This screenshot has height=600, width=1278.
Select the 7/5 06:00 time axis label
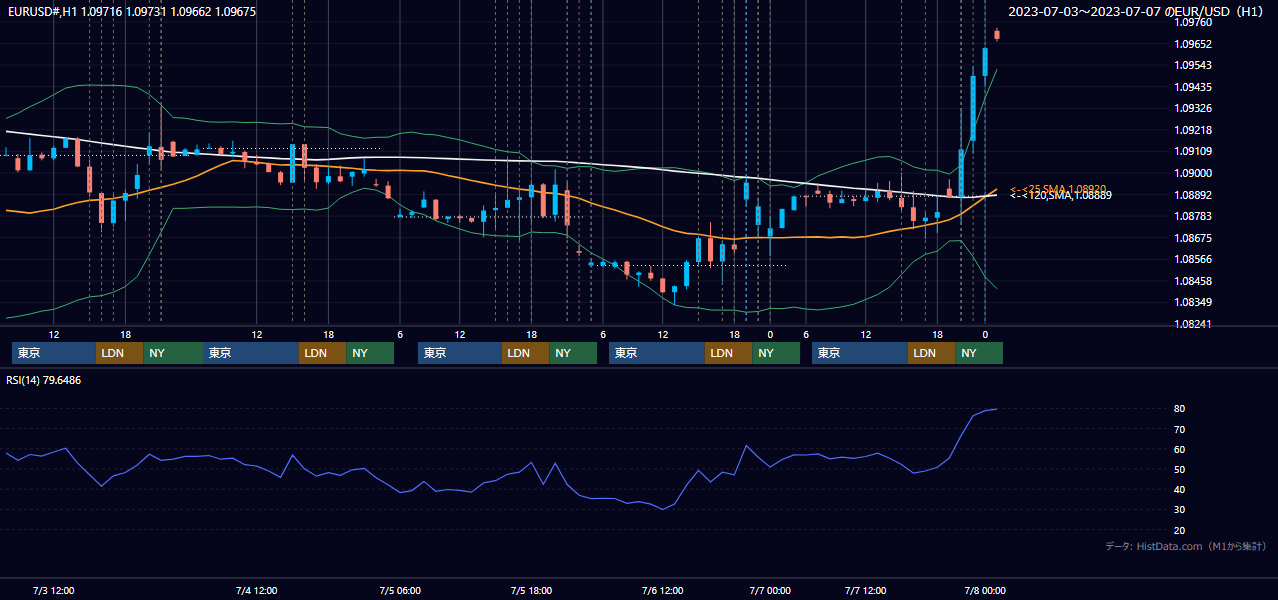point(400,591)
